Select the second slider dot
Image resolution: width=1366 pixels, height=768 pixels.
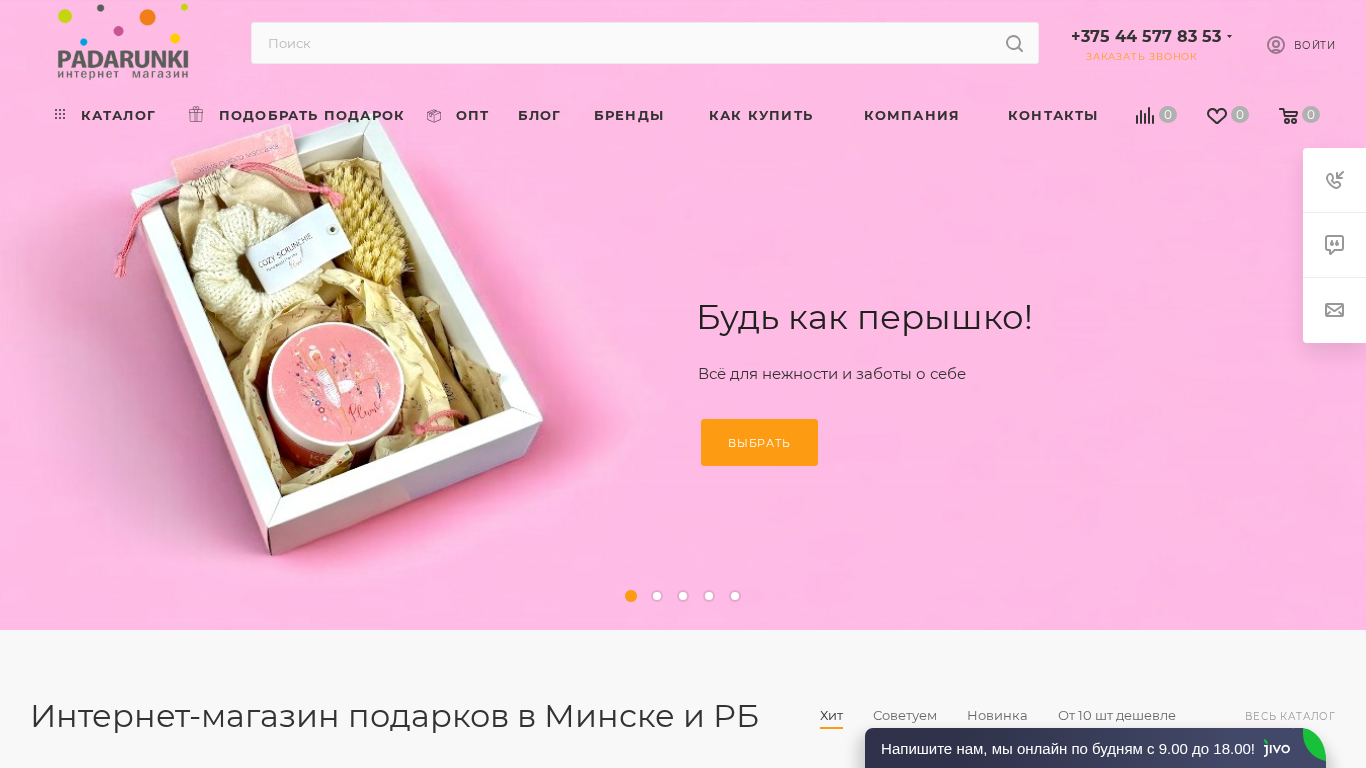657,596
